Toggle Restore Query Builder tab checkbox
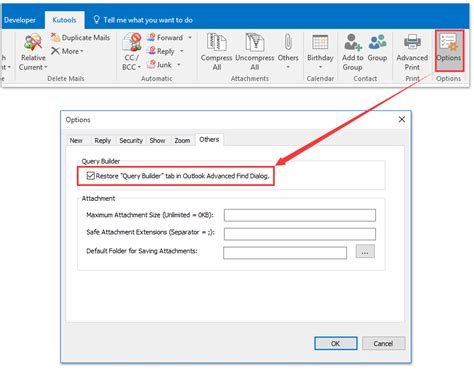Screen dimensions: 474x369 91,176
